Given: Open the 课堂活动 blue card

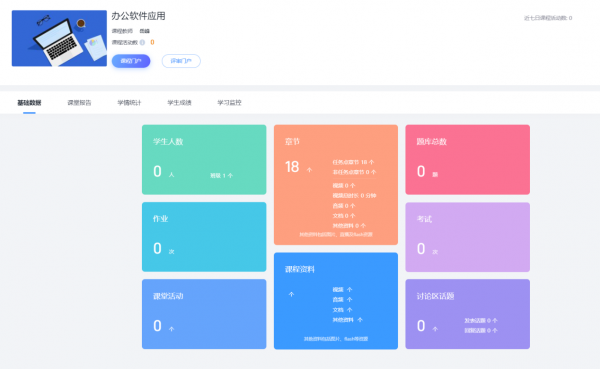Looking at the screenshot, I should click(x=204, y=314).
